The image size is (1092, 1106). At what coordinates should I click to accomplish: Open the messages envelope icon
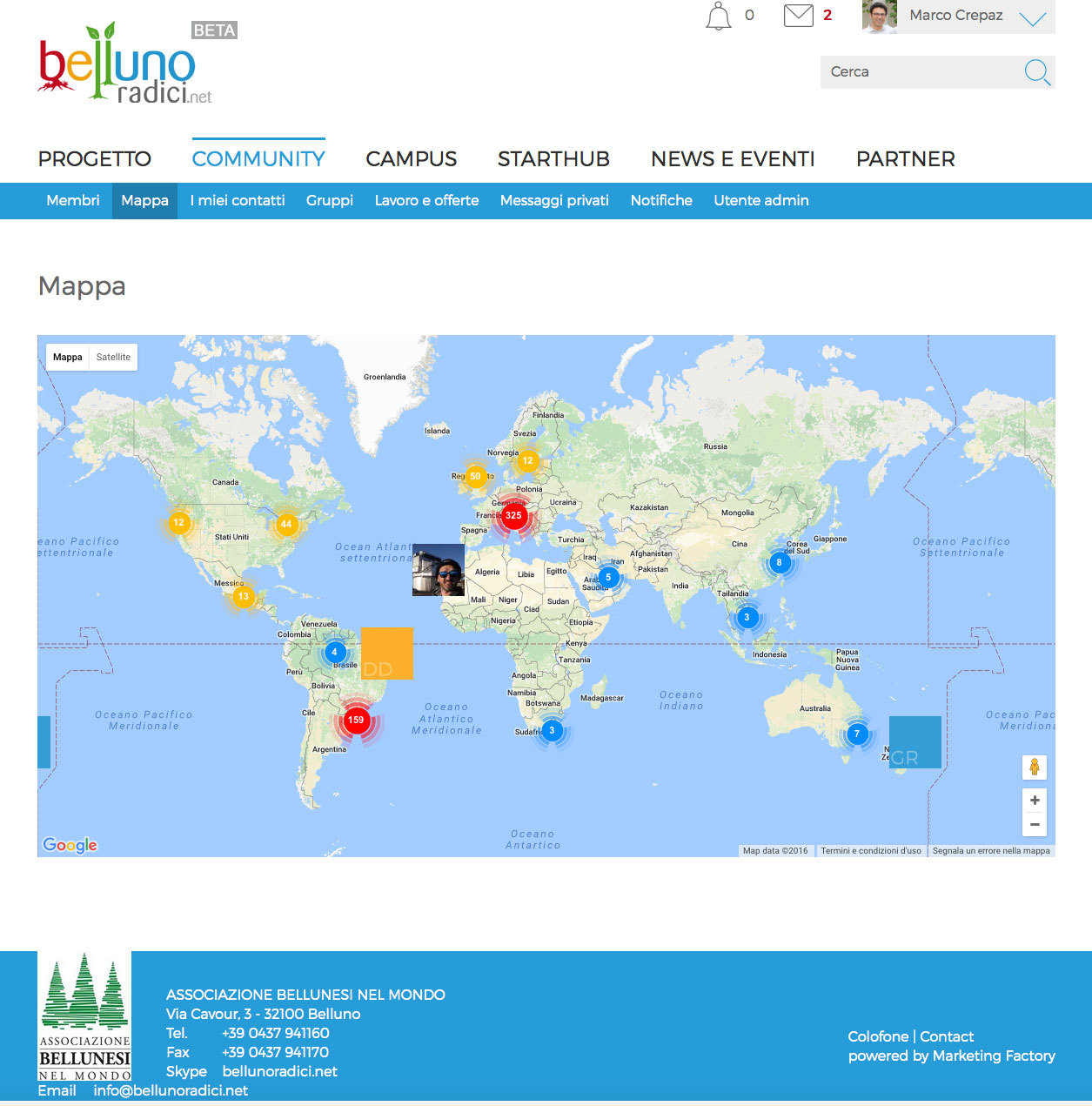coord(798,15)
